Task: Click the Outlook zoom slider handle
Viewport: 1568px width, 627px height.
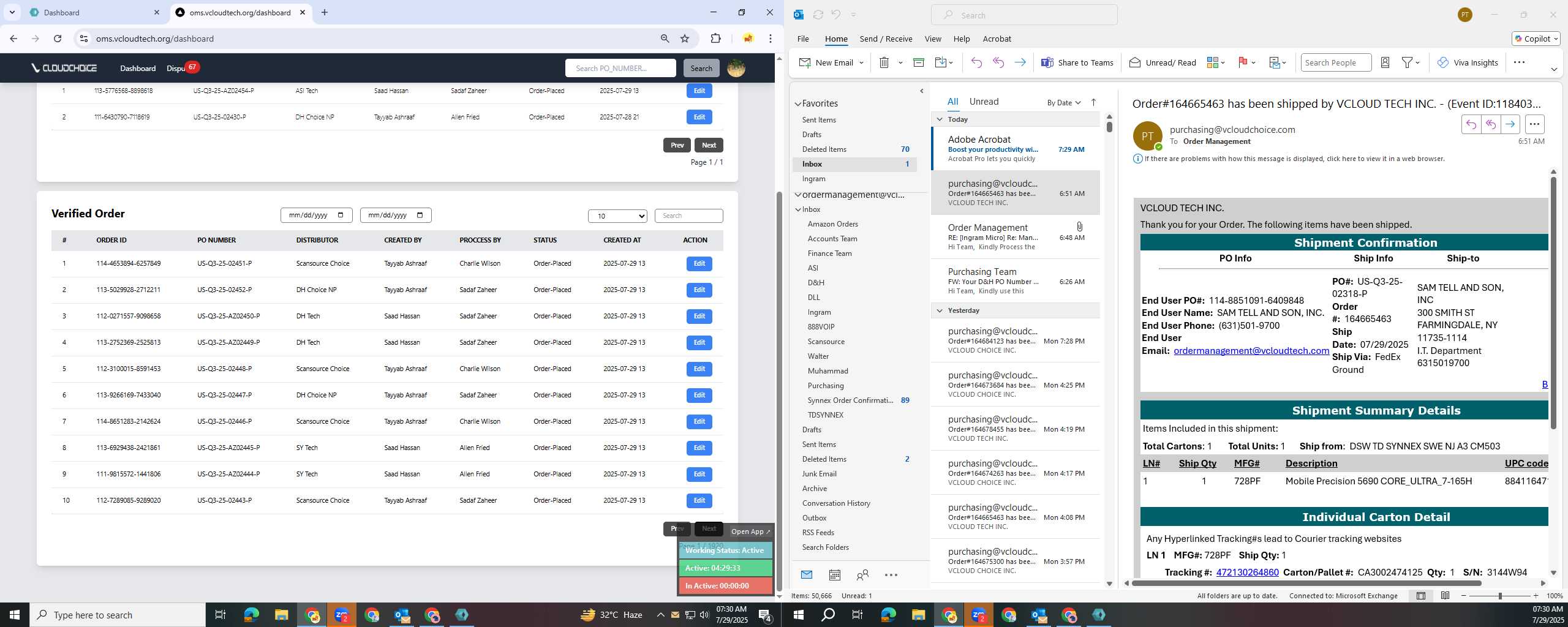Action: pos(1499,596)
